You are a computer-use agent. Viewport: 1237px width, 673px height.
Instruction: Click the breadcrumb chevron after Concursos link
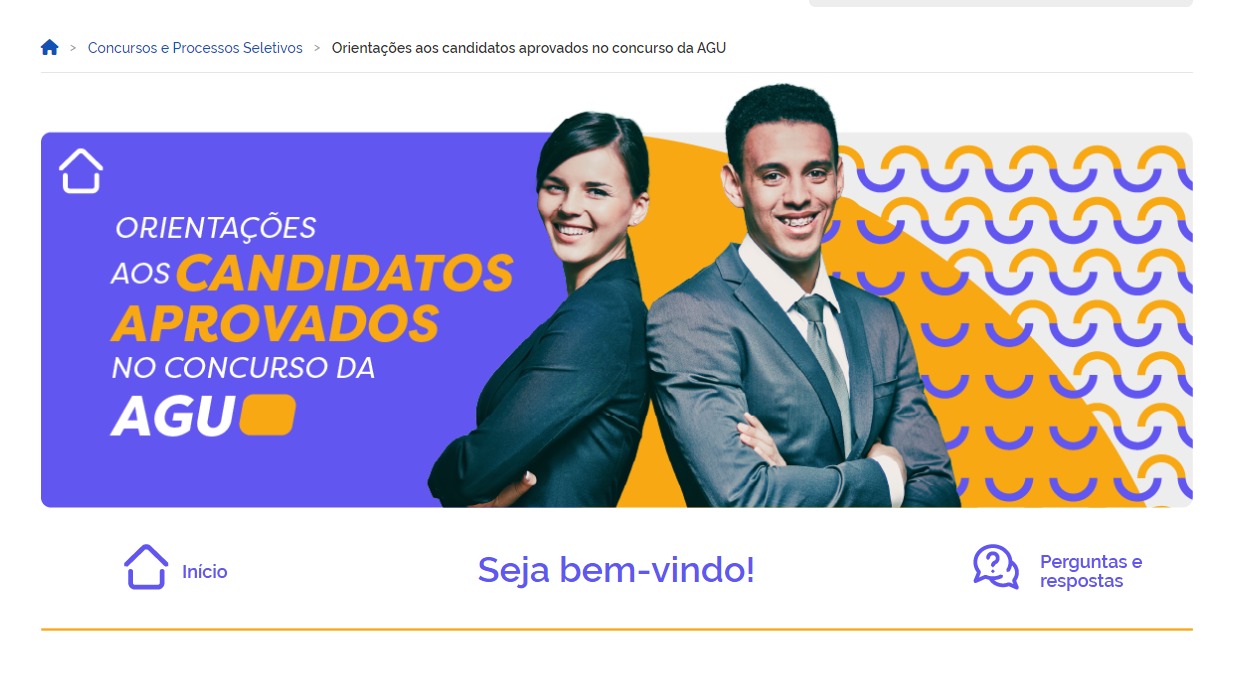tap(317, 48)
